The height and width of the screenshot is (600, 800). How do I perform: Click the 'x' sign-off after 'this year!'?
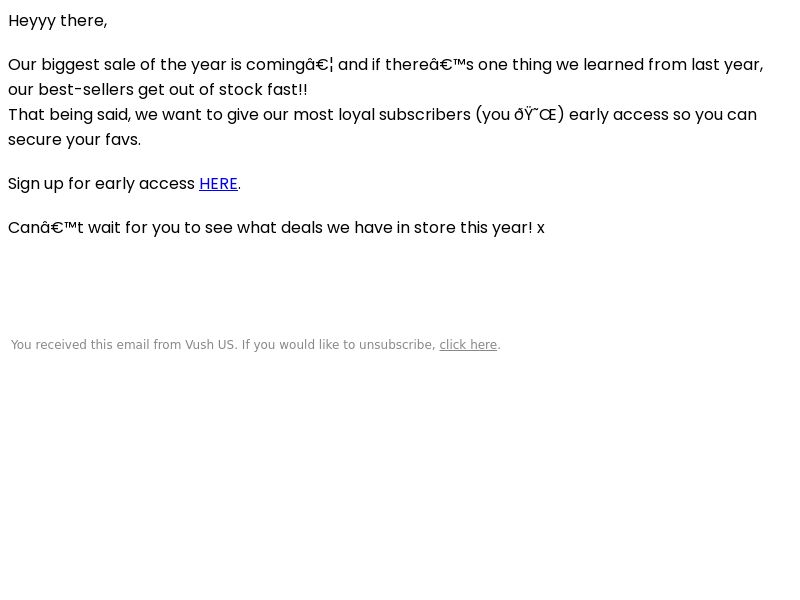540,228
